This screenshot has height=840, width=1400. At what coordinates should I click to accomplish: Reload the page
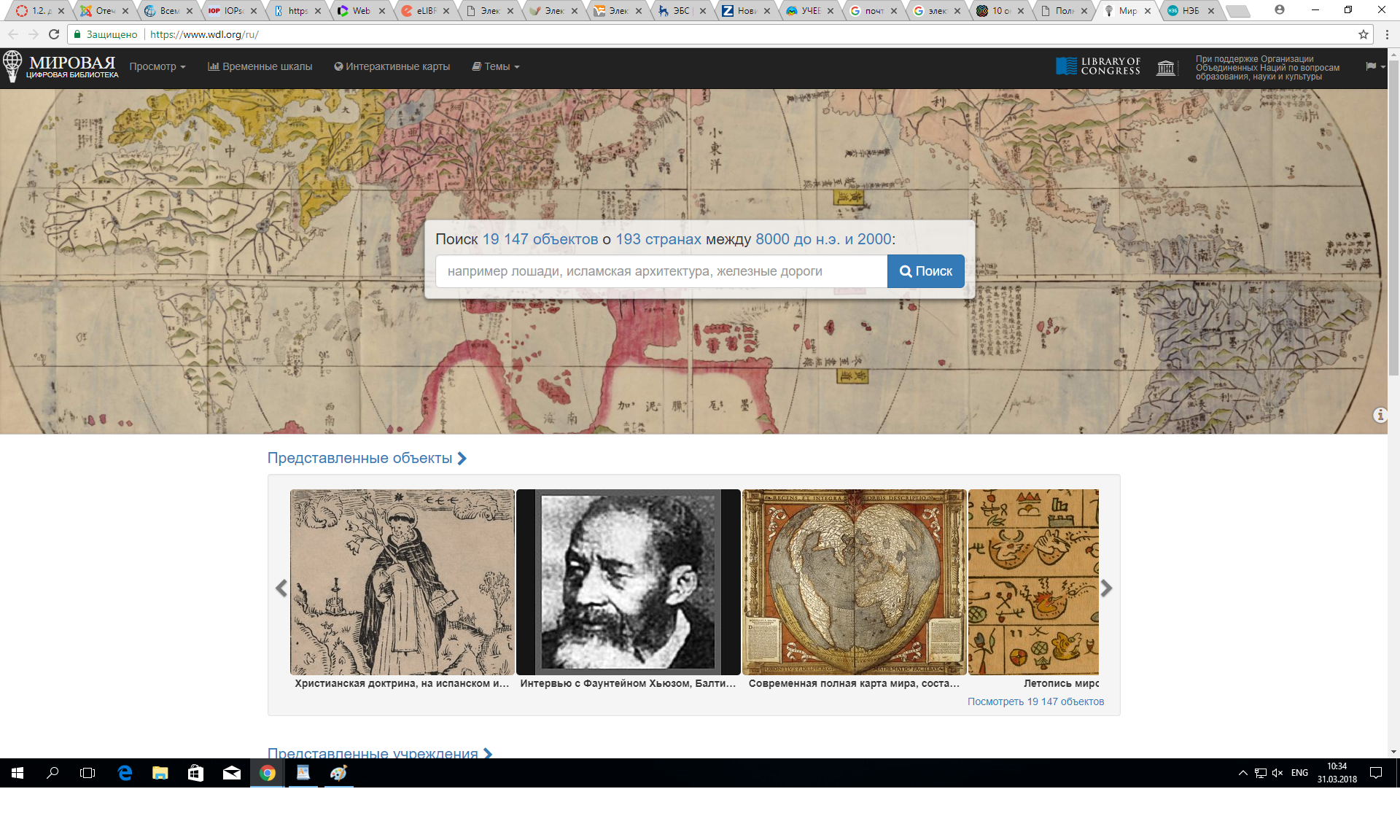pyautogui.click(x=54, y=34)
